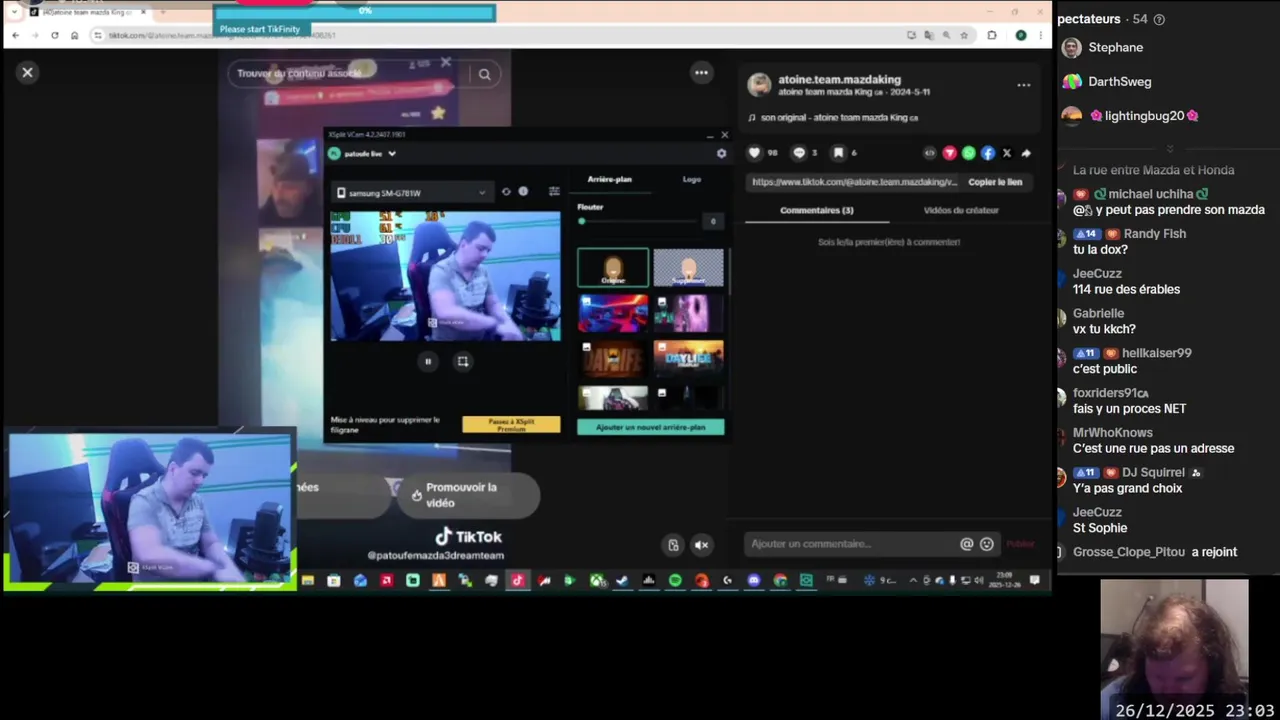This screenshot has width=1280, height=720.
Task: Click son original music link
Action: point(833,117)
